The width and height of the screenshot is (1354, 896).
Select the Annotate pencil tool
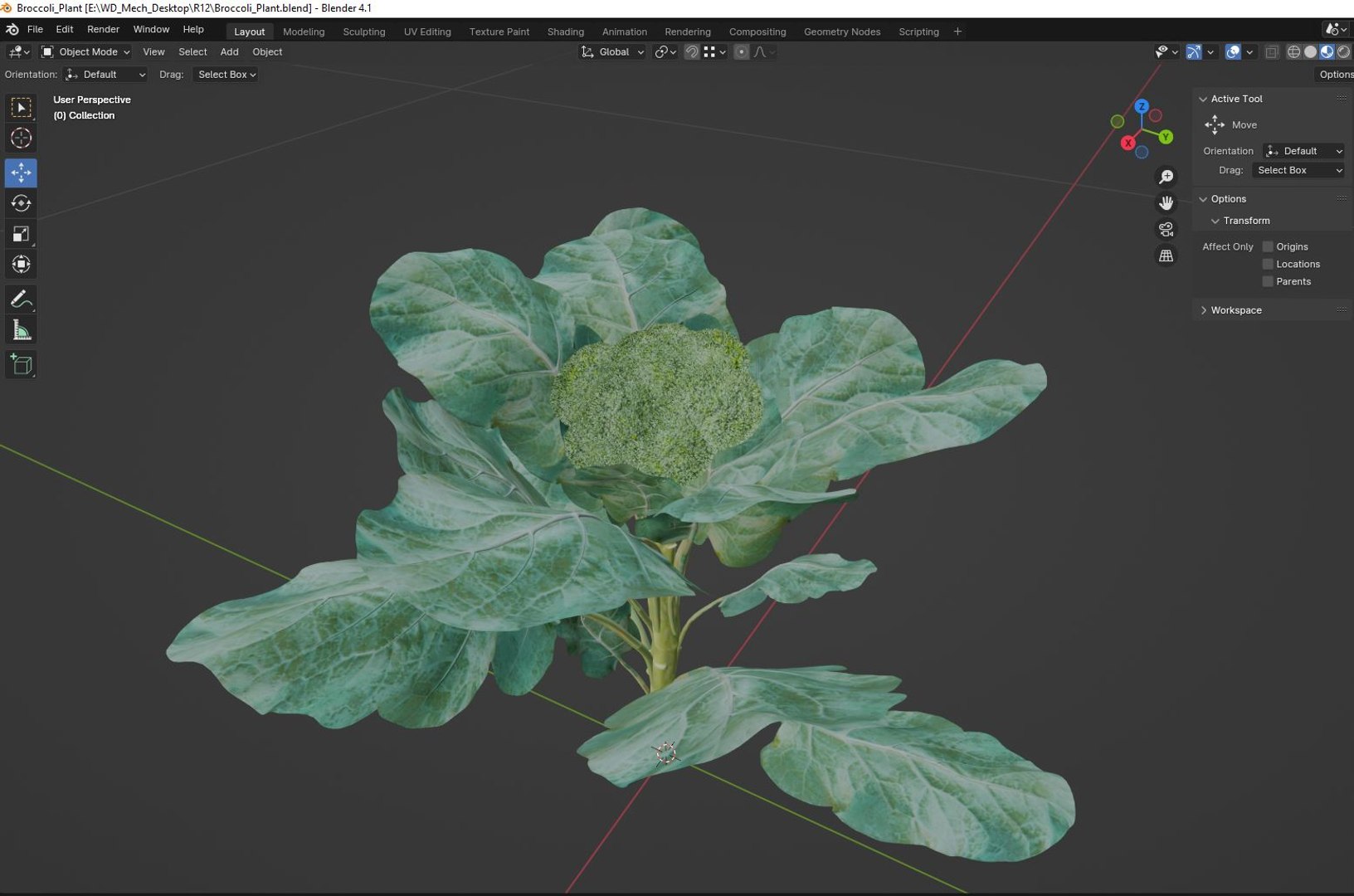(21, 299)
